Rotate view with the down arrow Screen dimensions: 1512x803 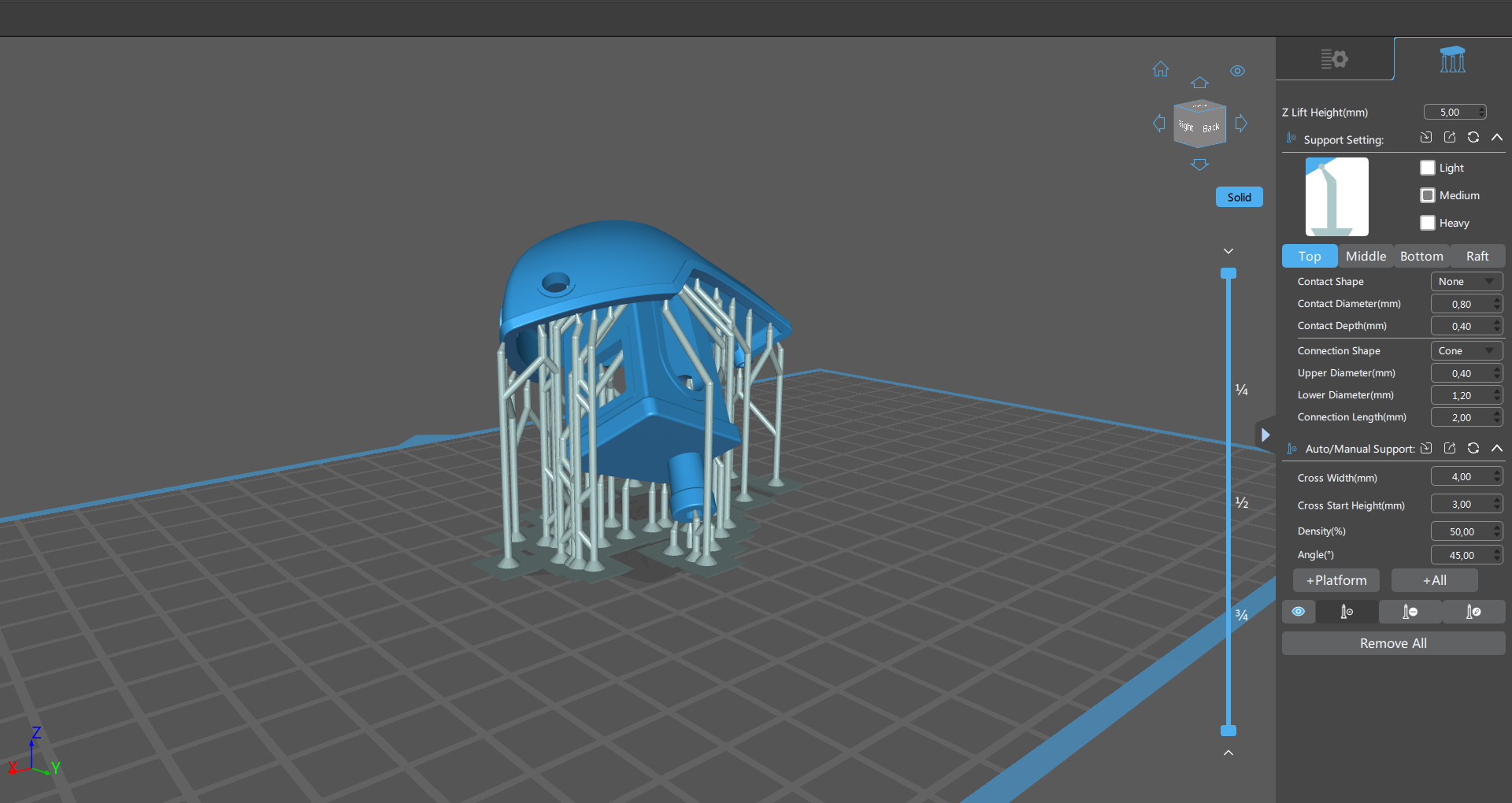pyautogui.click(x=1199, y=164)
